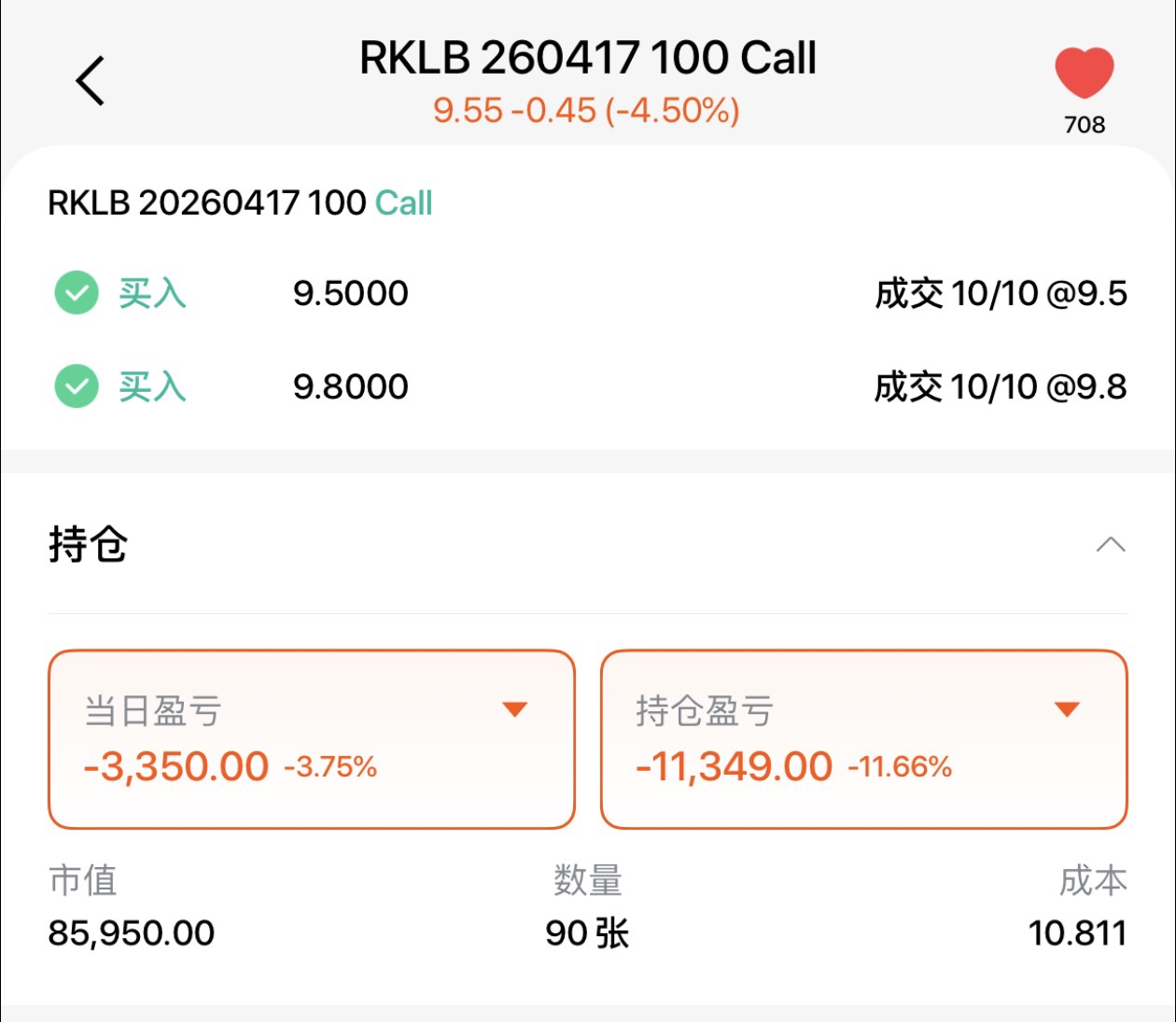This screenshot has height=1022, width=1176.
Task: Tap the 当日盈亏 -3,350.00 card
Action: point(311,739)
